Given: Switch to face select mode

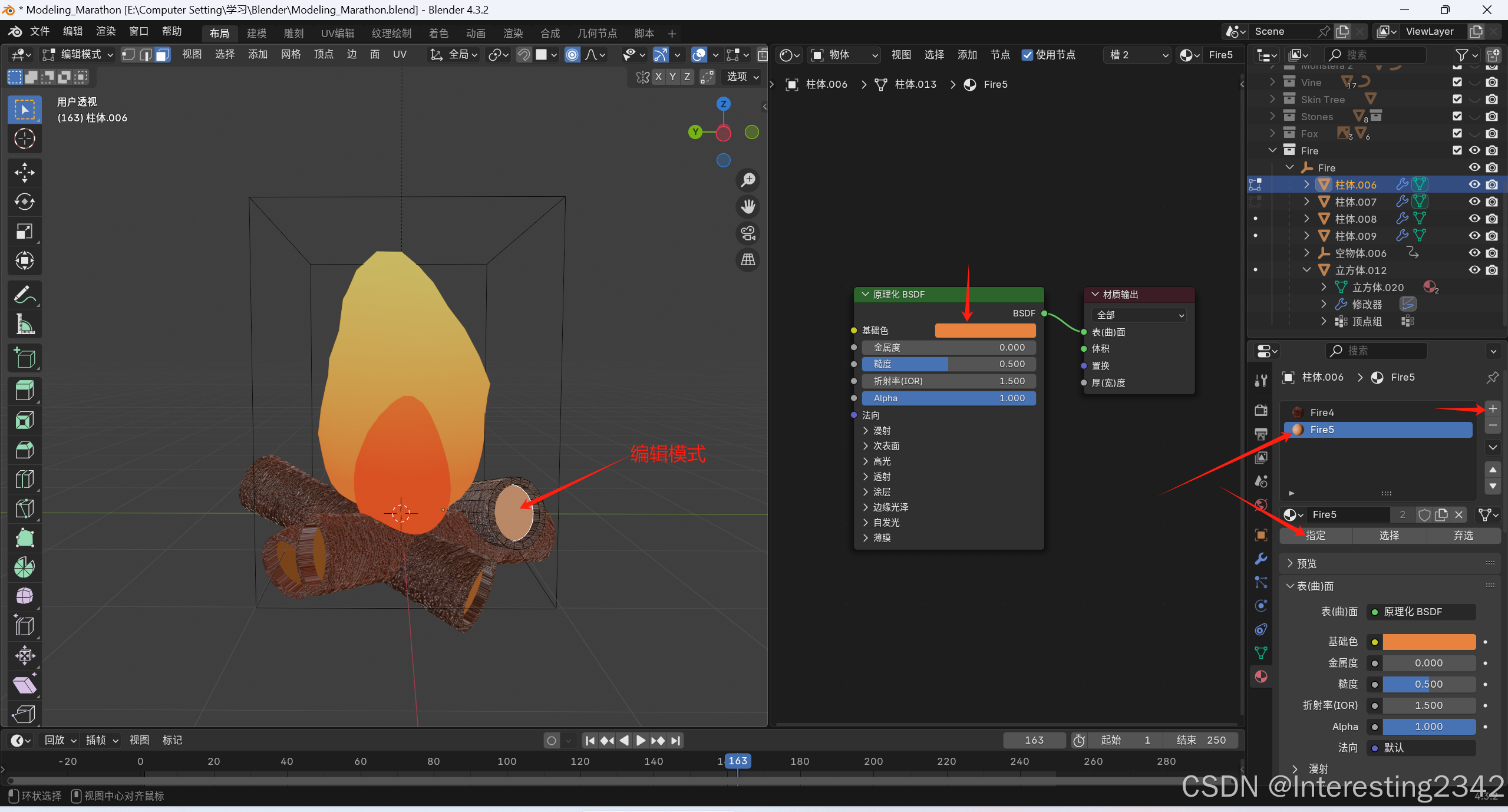Looking at the screenshot, I should [163, 55].
